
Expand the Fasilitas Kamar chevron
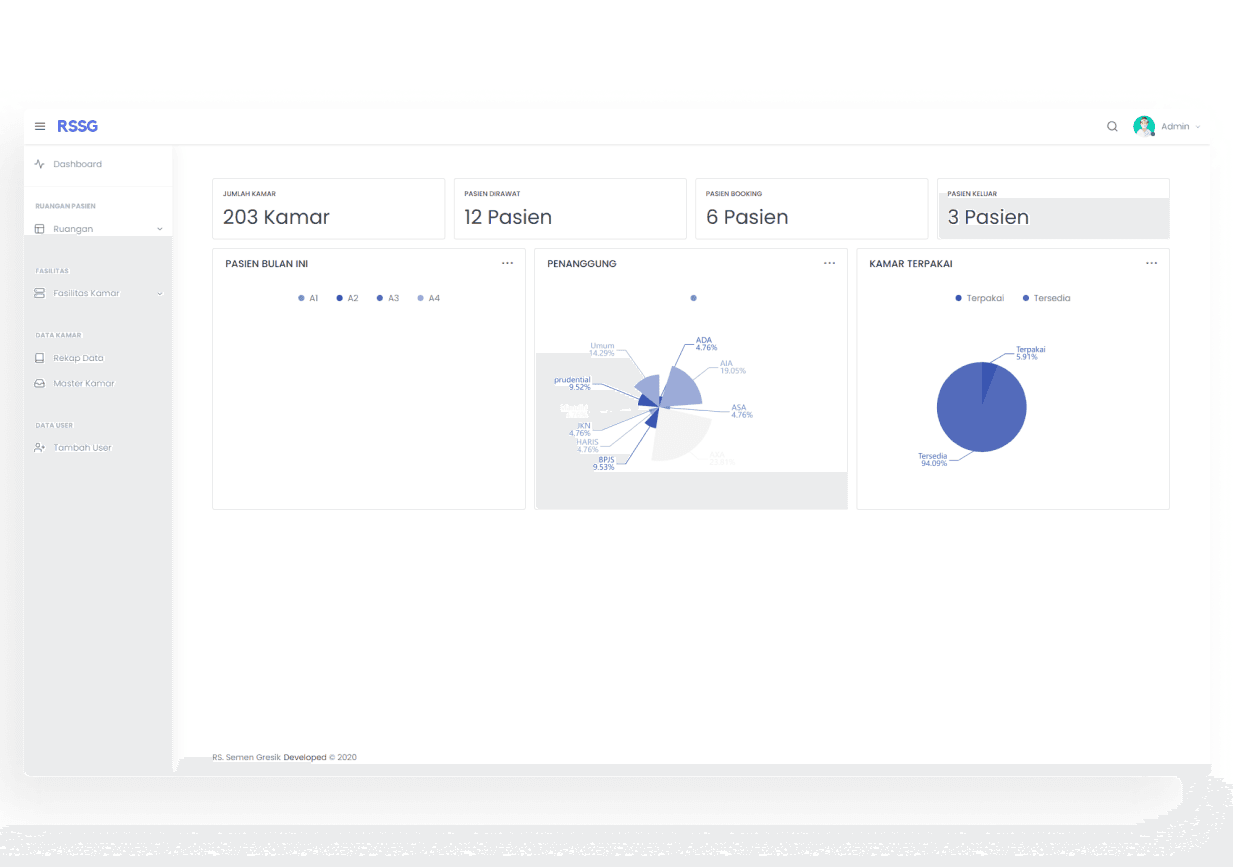[x=160, y=293]
